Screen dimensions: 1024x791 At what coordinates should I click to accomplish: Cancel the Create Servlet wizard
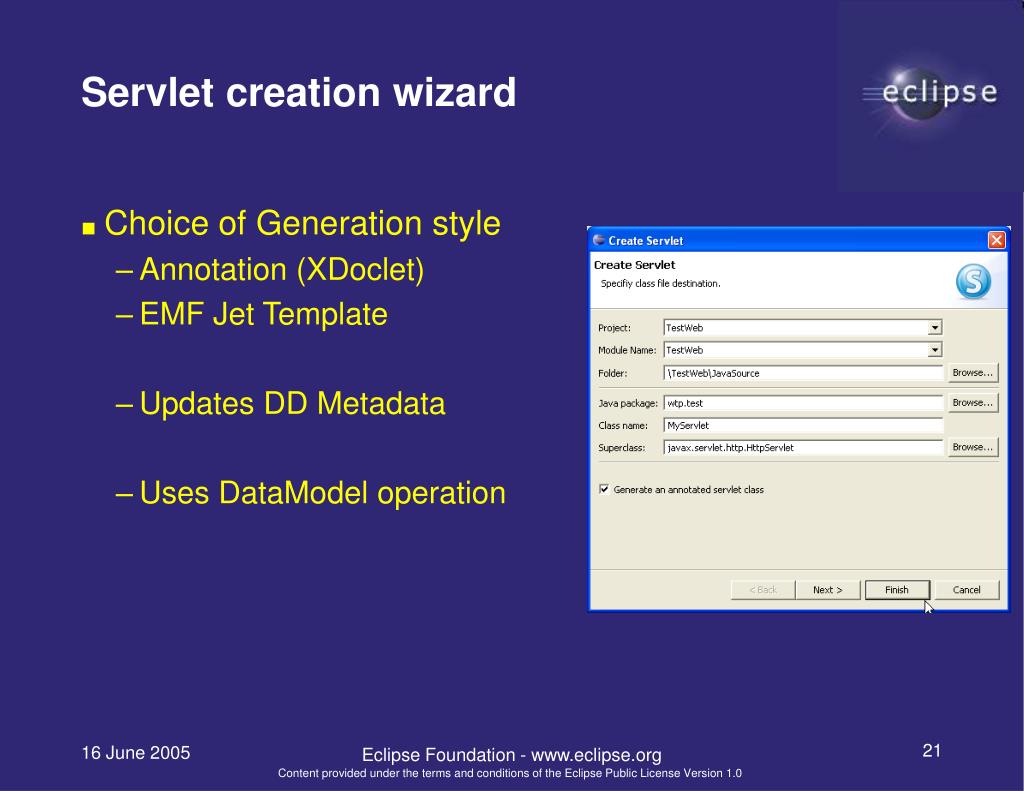(x=967, y=590)
